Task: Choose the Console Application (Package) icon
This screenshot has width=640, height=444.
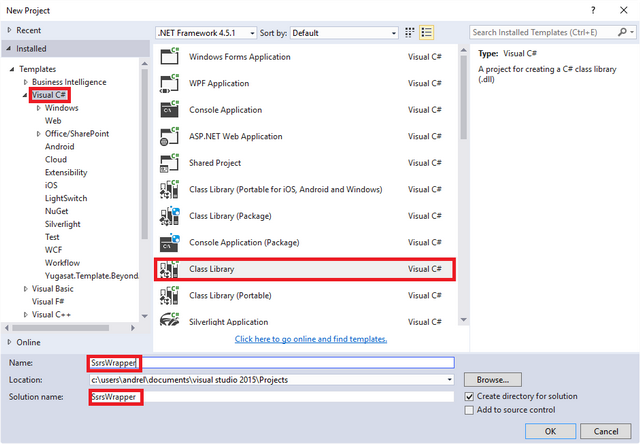Action: (169, 242)
